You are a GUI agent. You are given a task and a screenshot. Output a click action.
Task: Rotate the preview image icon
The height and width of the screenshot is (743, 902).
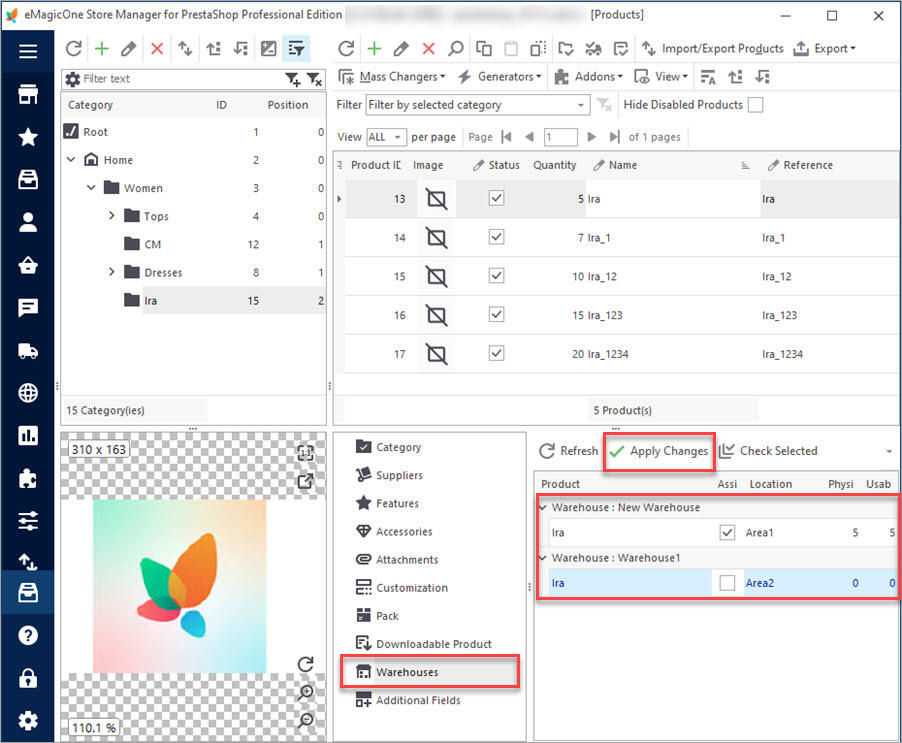[305, 664]
